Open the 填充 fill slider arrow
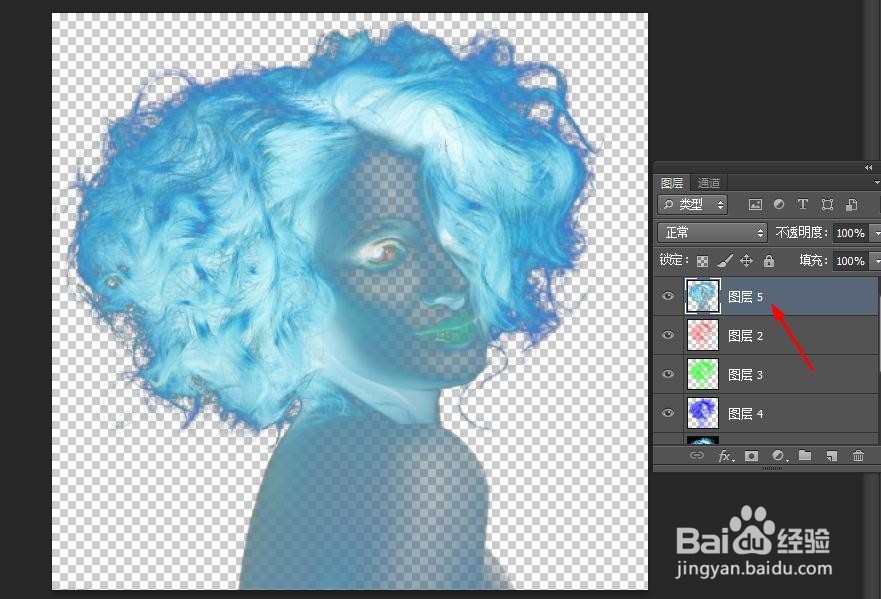 tap(875, 261)
